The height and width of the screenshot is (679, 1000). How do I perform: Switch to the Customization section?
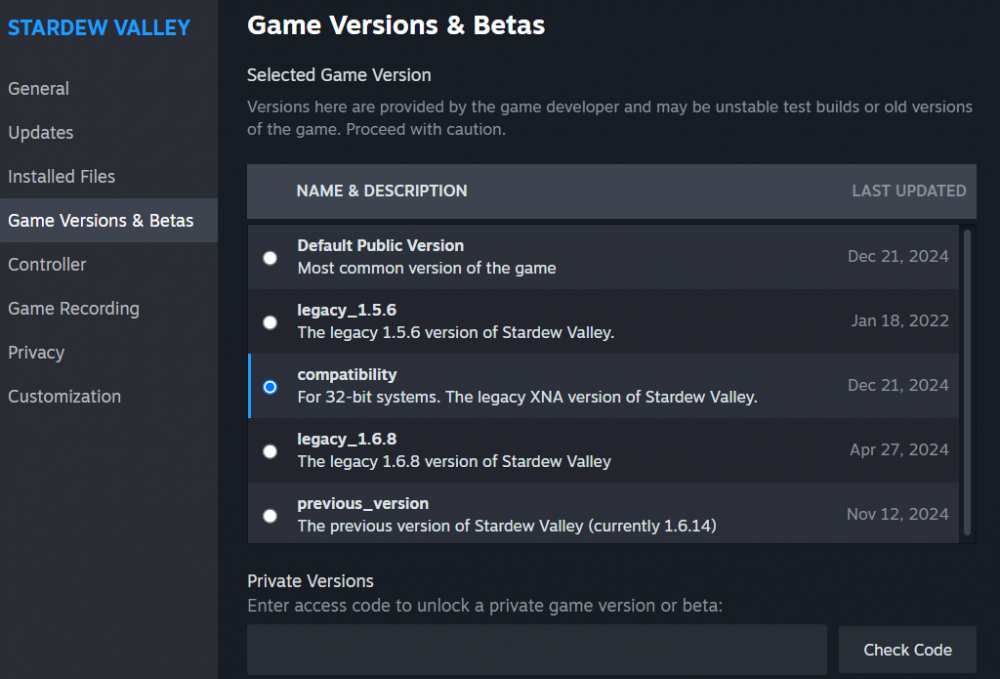65,397
